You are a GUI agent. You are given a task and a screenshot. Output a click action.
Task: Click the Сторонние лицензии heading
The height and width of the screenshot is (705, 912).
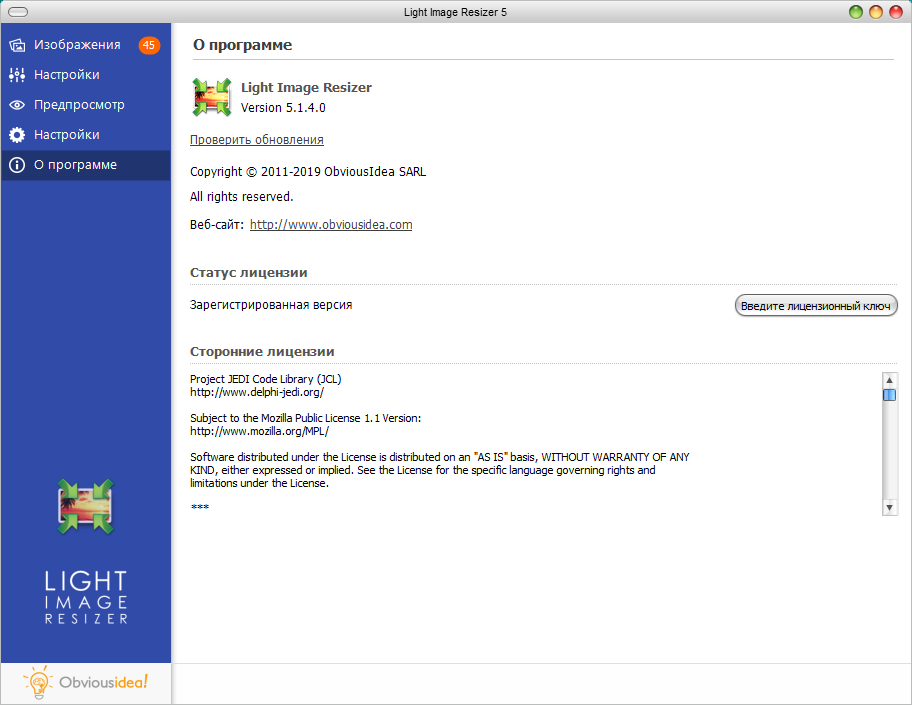[x=262, y=351]
